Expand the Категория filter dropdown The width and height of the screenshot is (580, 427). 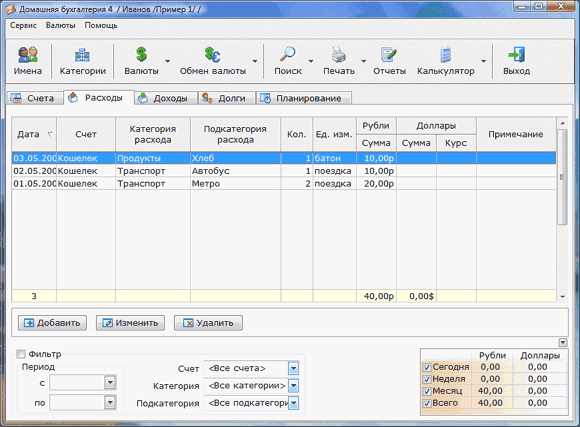[293, 386]
